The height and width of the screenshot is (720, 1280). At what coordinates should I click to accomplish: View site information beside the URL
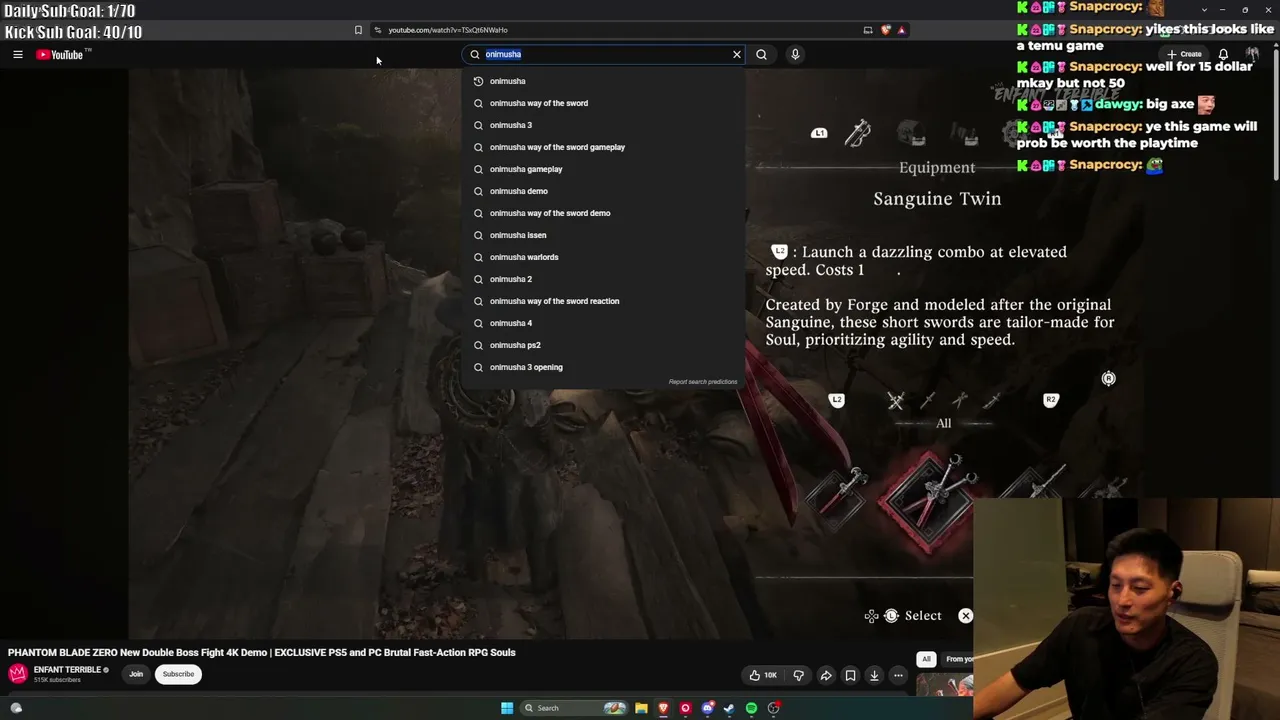coord(377,30)
